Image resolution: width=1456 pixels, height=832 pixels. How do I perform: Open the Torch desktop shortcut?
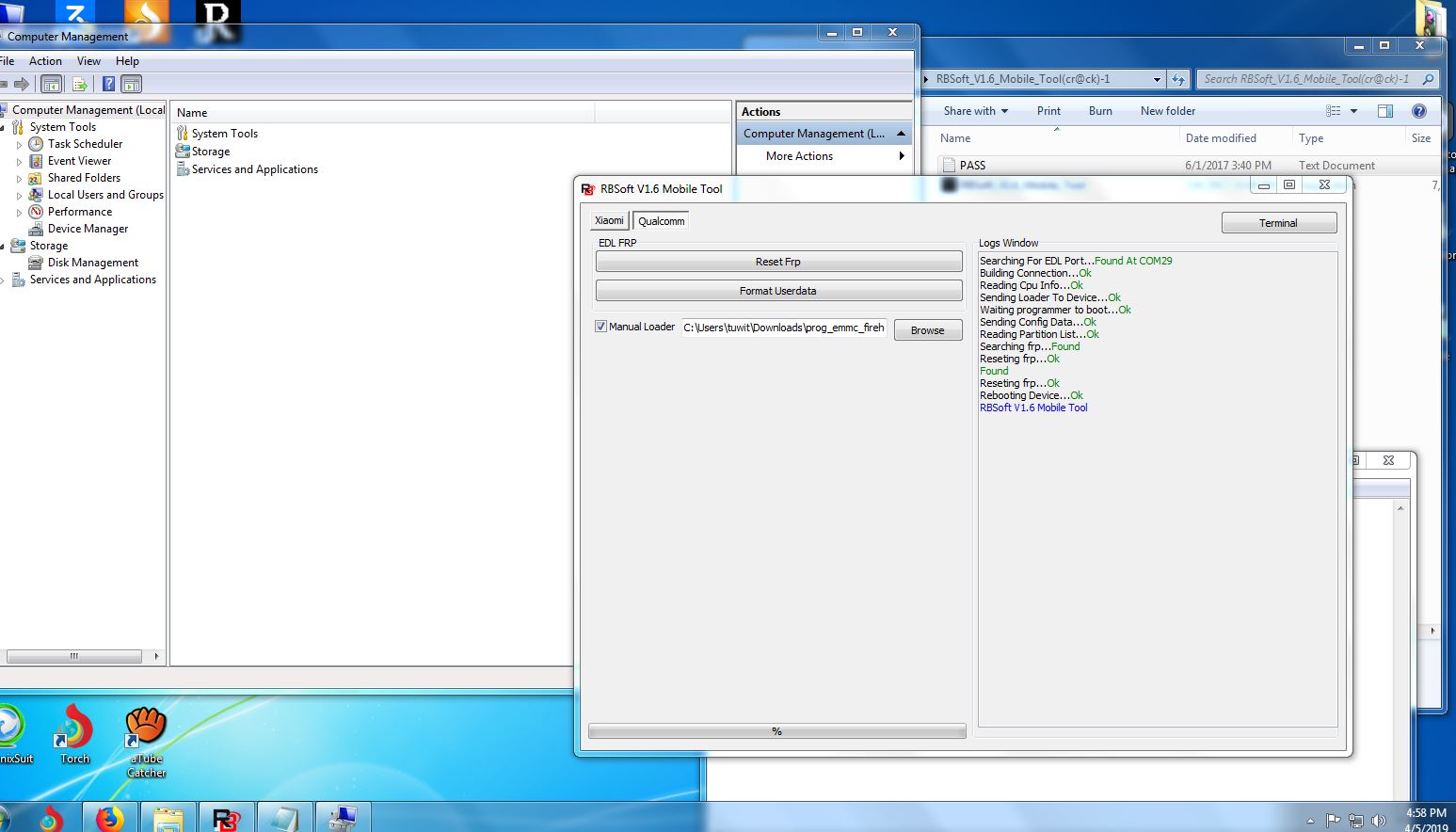click(74, 734)
